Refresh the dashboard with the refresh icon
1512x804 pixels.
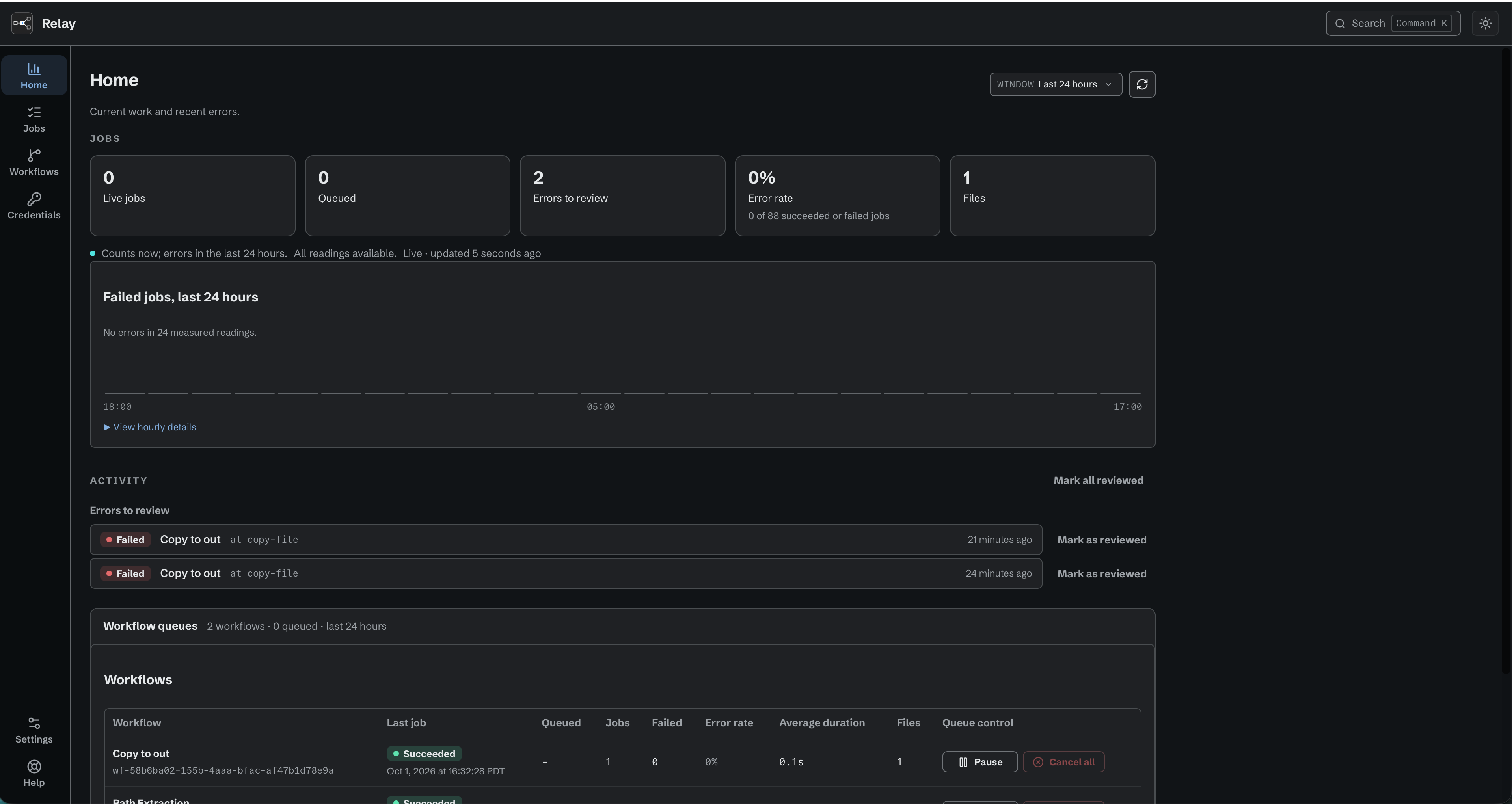pos(1141,84)
